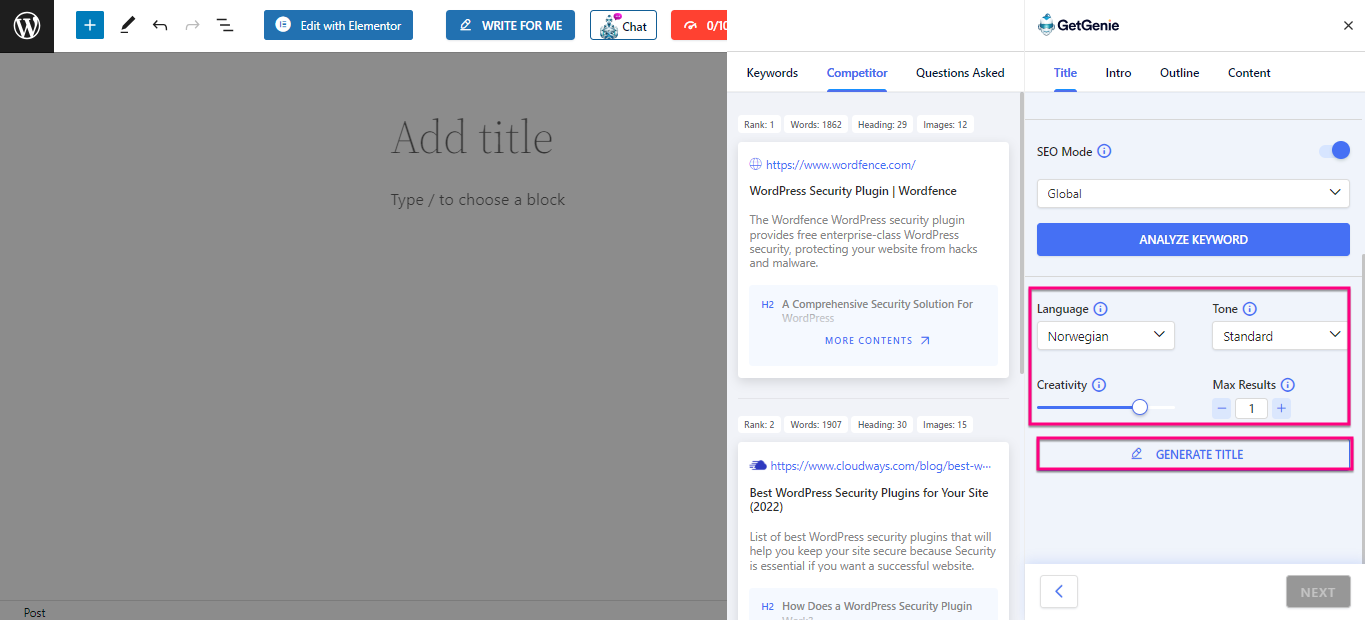Click the globe icon beside wordfence.com
This screenshot has width=1365, height=620.
[756, 165]
